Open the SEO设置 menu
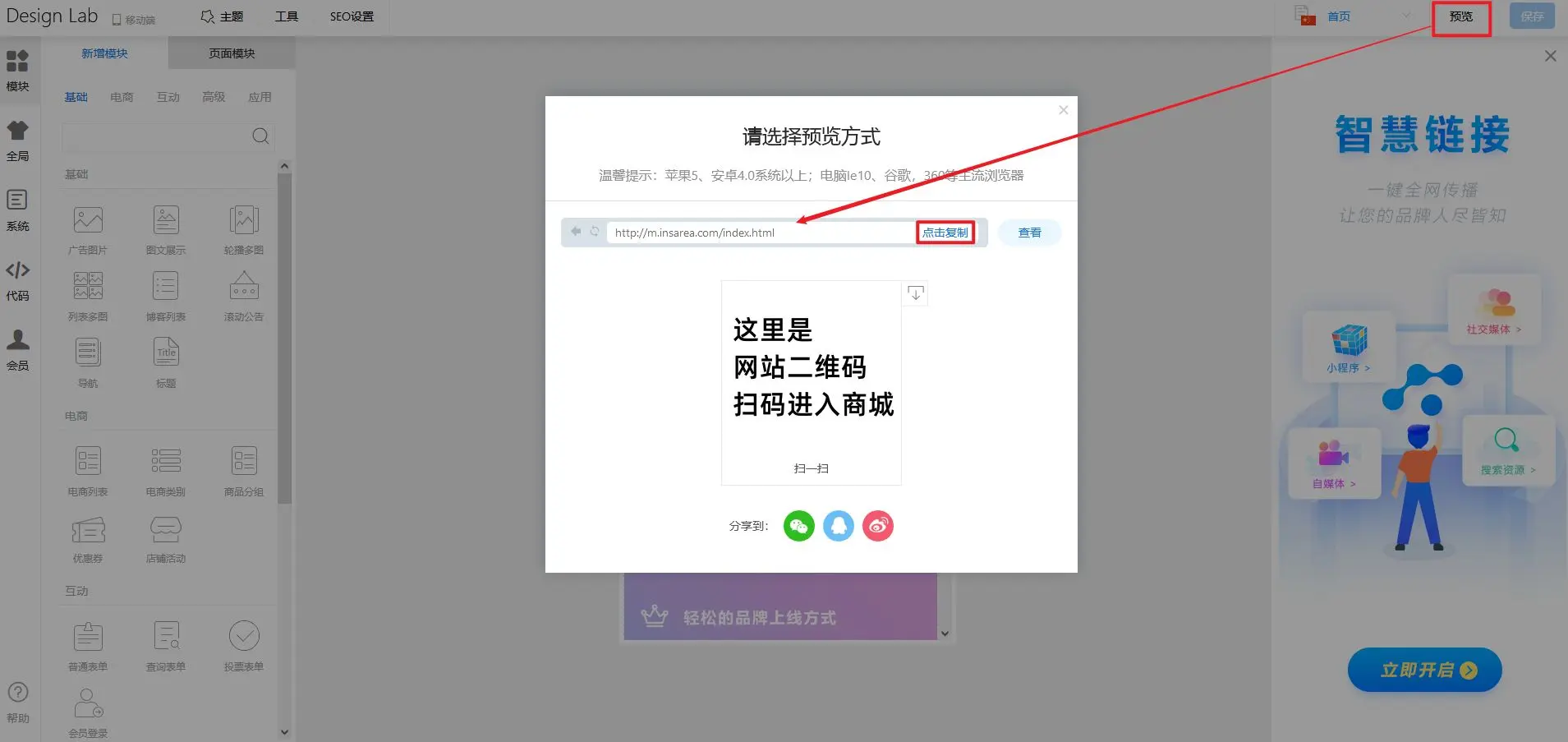This screenshot has height=742, width=1568. 352,16
